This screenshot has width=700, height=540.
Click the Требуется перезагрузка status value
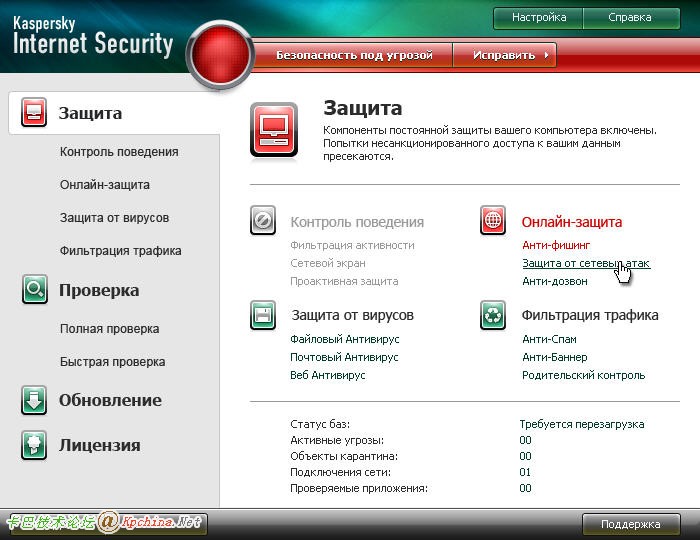[x=582, y=424]
